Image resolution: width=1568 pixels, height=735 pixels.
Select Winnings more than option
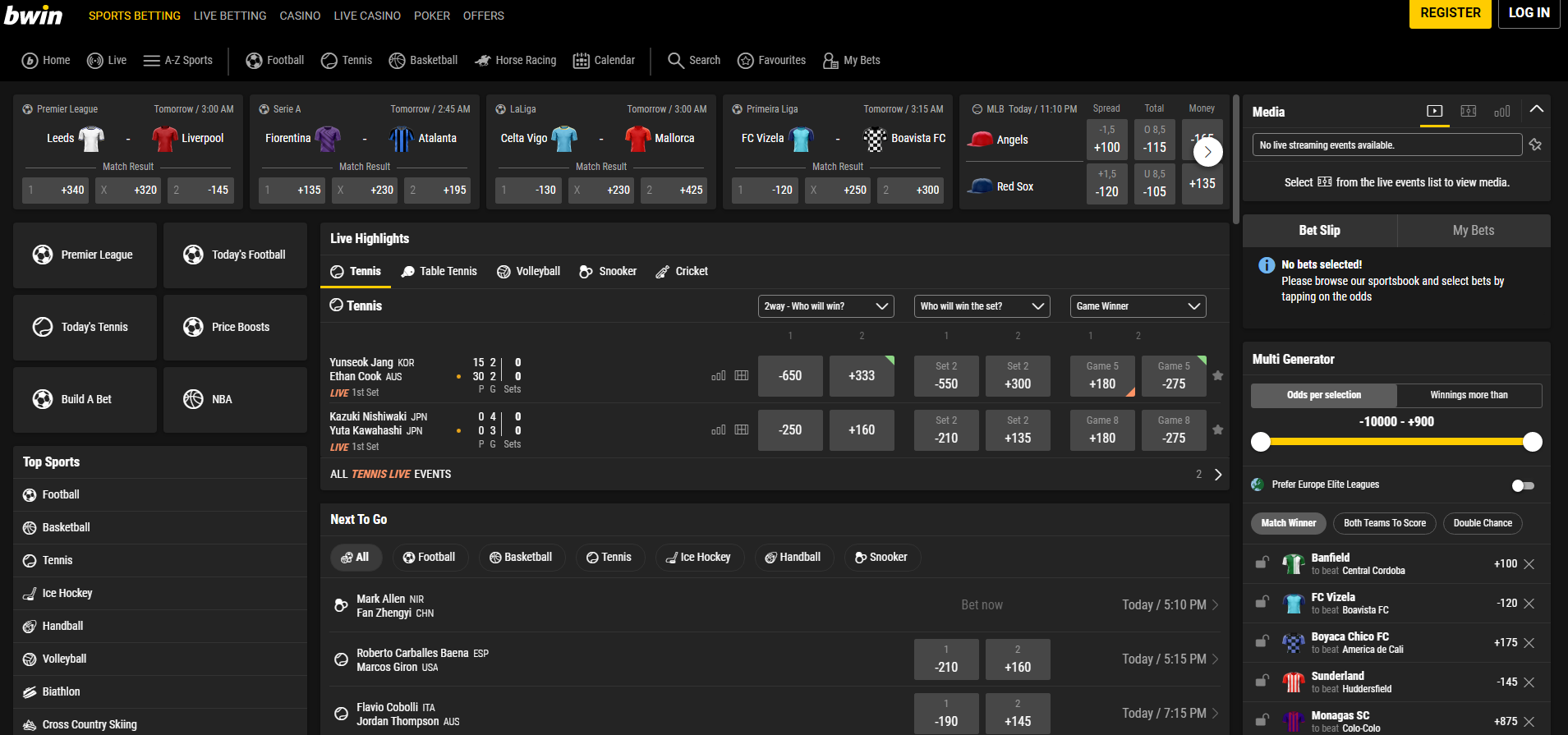point(1469,395)
